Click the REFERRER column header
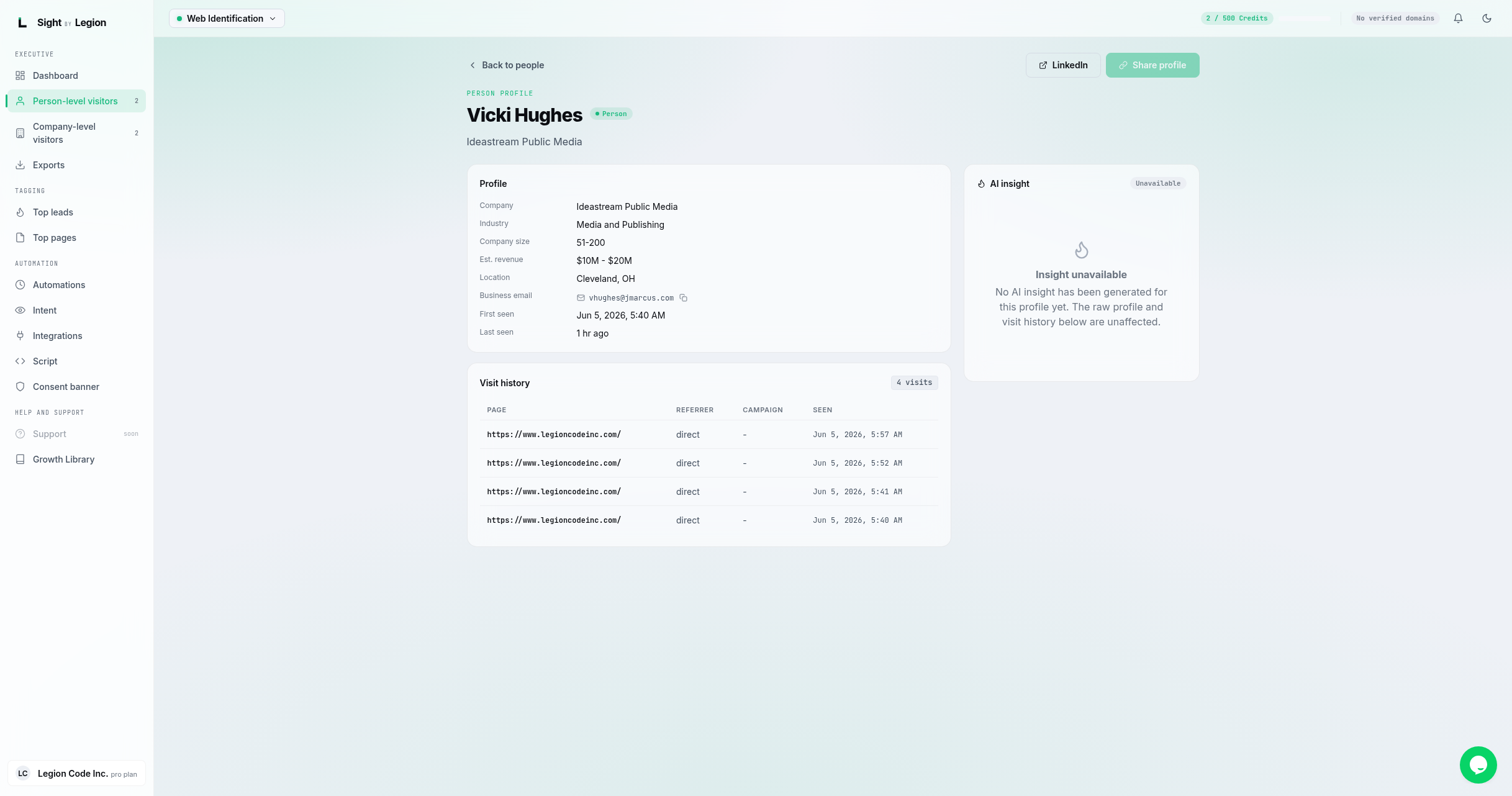 pyautogui.click(x=695, y=410)
